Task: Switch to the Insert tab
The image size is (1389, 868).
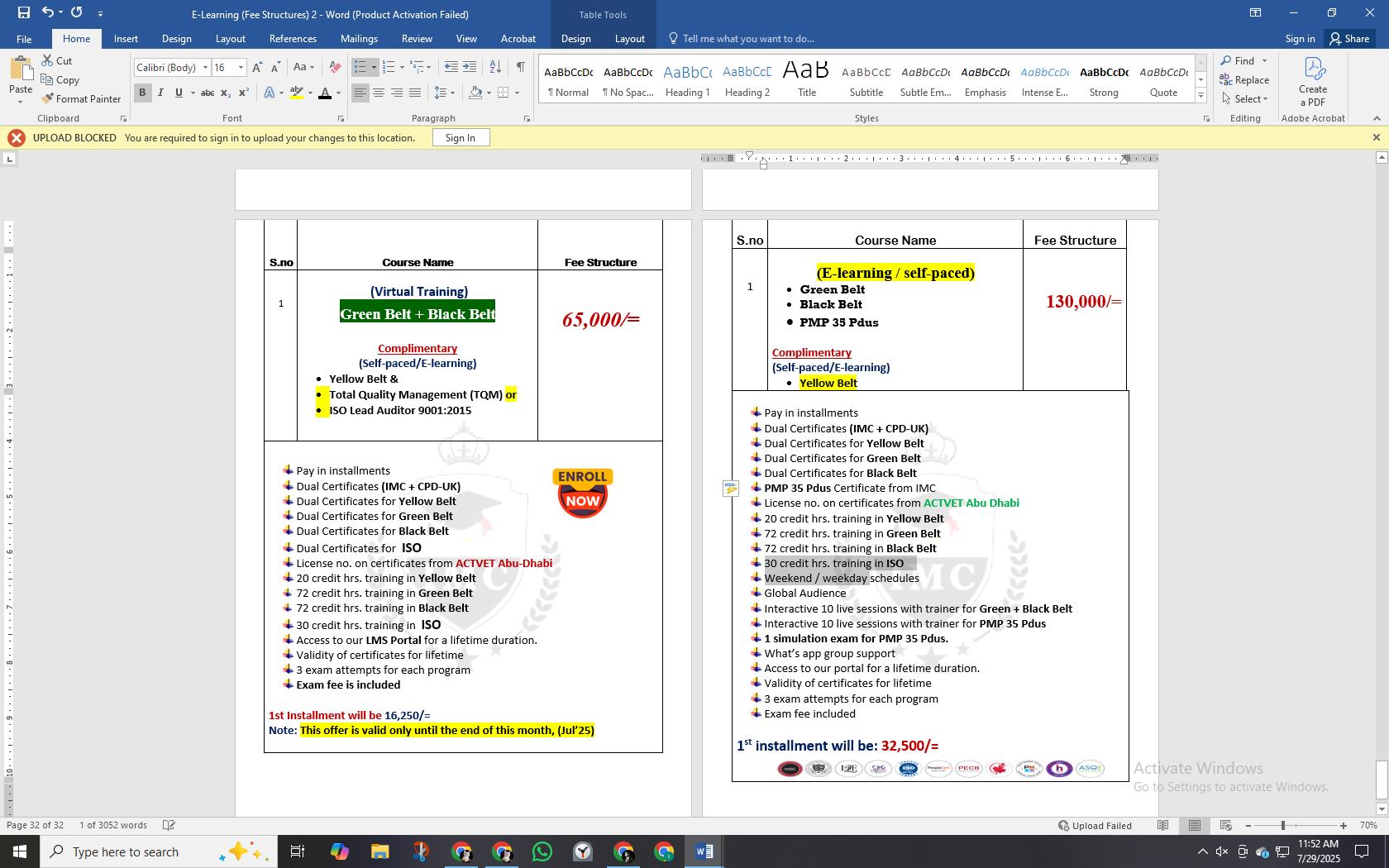Action: click(x=126, y=38)
